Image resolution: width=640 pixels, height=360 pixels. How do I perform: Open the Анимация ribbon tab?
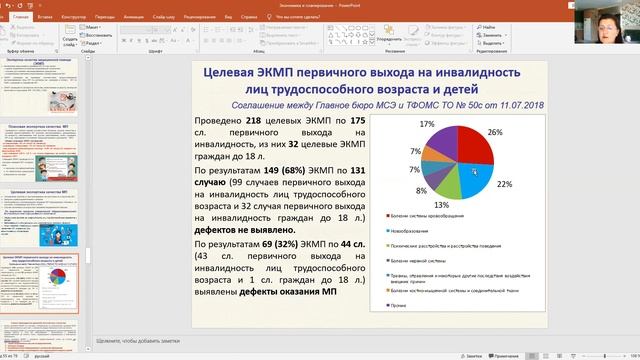click(133, 17)
